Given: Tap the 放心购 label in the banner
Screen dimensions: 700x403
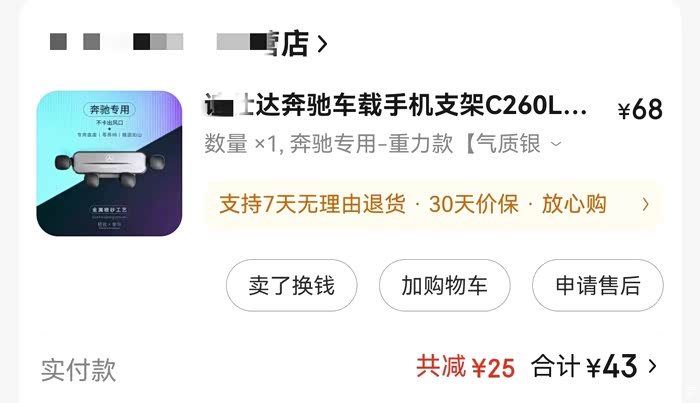Looking at the screenshot, I should (x=574, y=204).
